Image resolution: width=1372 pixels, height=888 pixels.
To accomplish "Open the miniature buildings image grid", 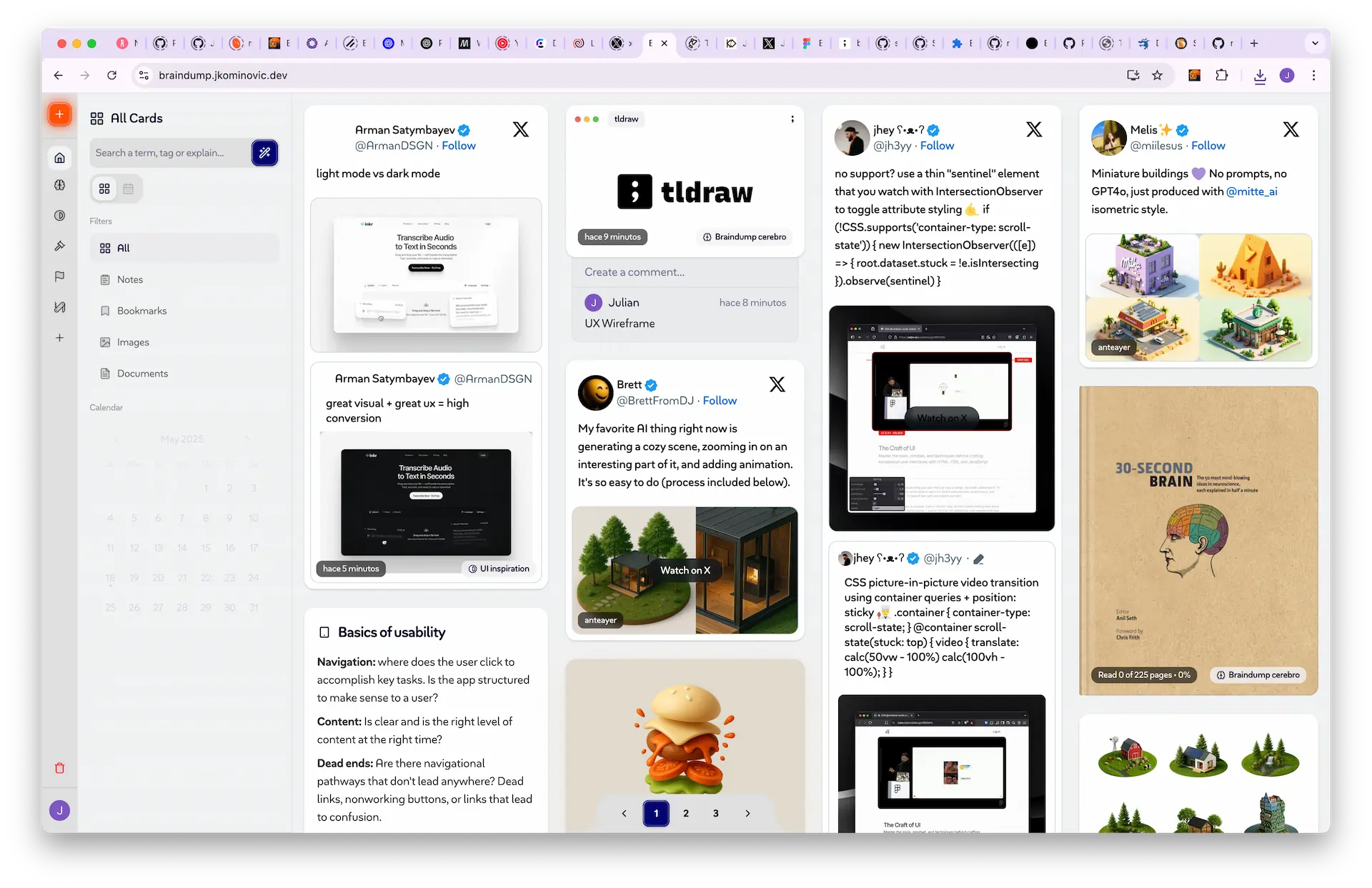I will click(x=1198, y=297).
